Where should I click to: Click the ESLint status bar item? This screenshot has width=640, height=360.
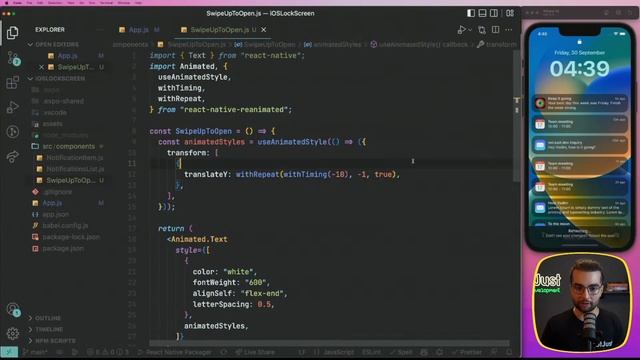(371, 352)
